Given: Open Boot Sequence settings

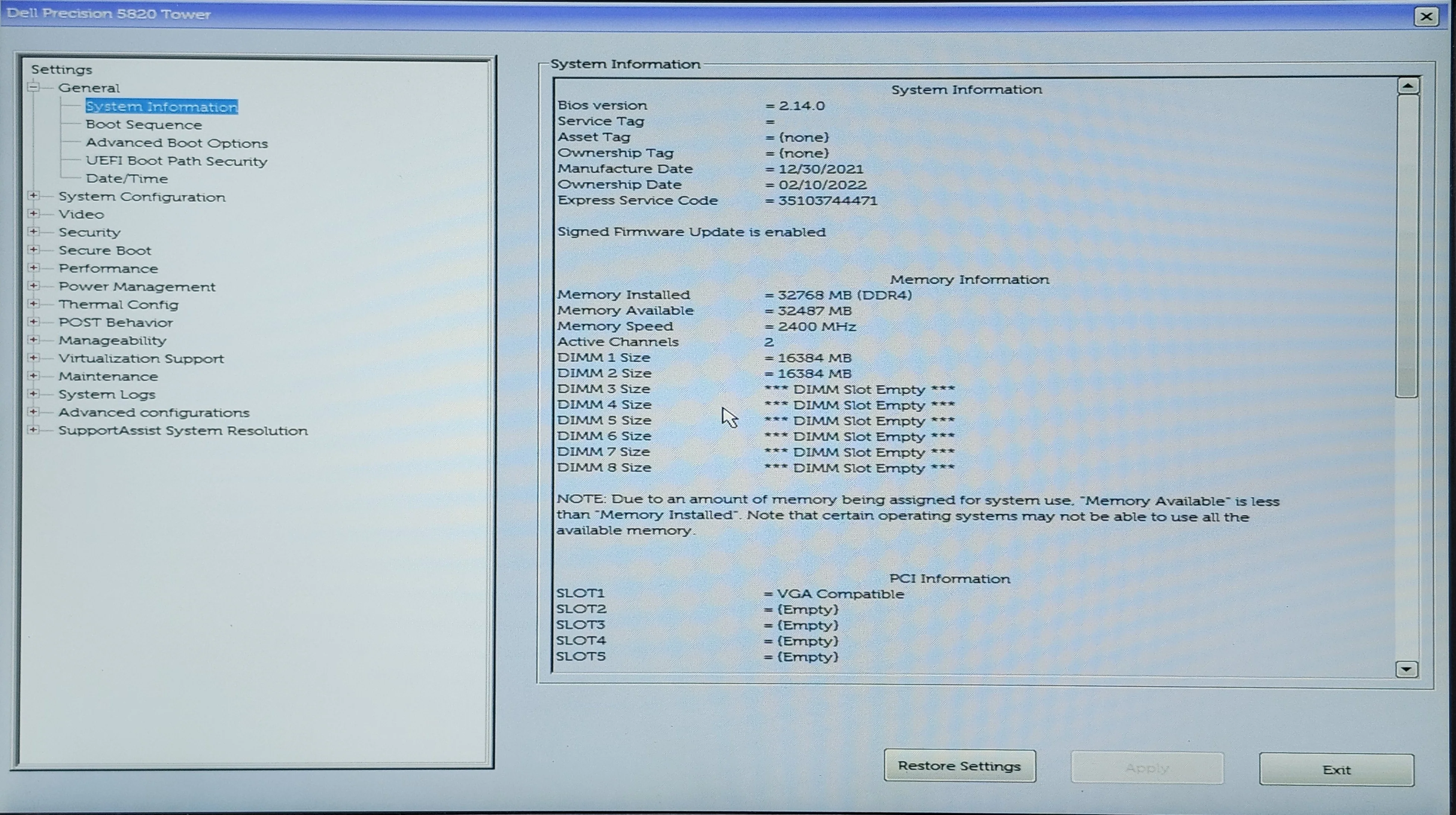Looking at the screenshot, I should pyautogui.click(x=143, y=124).
